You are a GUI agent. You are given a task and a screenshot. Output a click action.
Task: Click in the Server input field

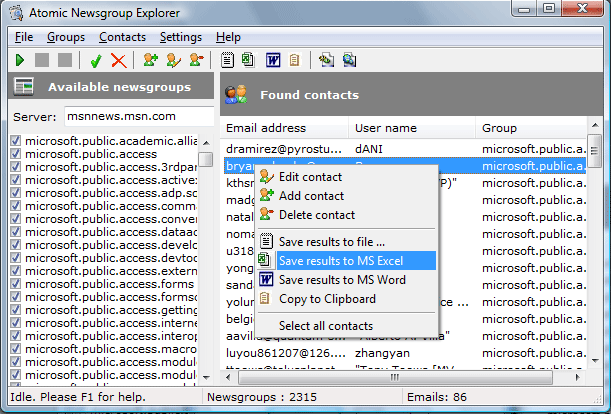pos(139,116)
